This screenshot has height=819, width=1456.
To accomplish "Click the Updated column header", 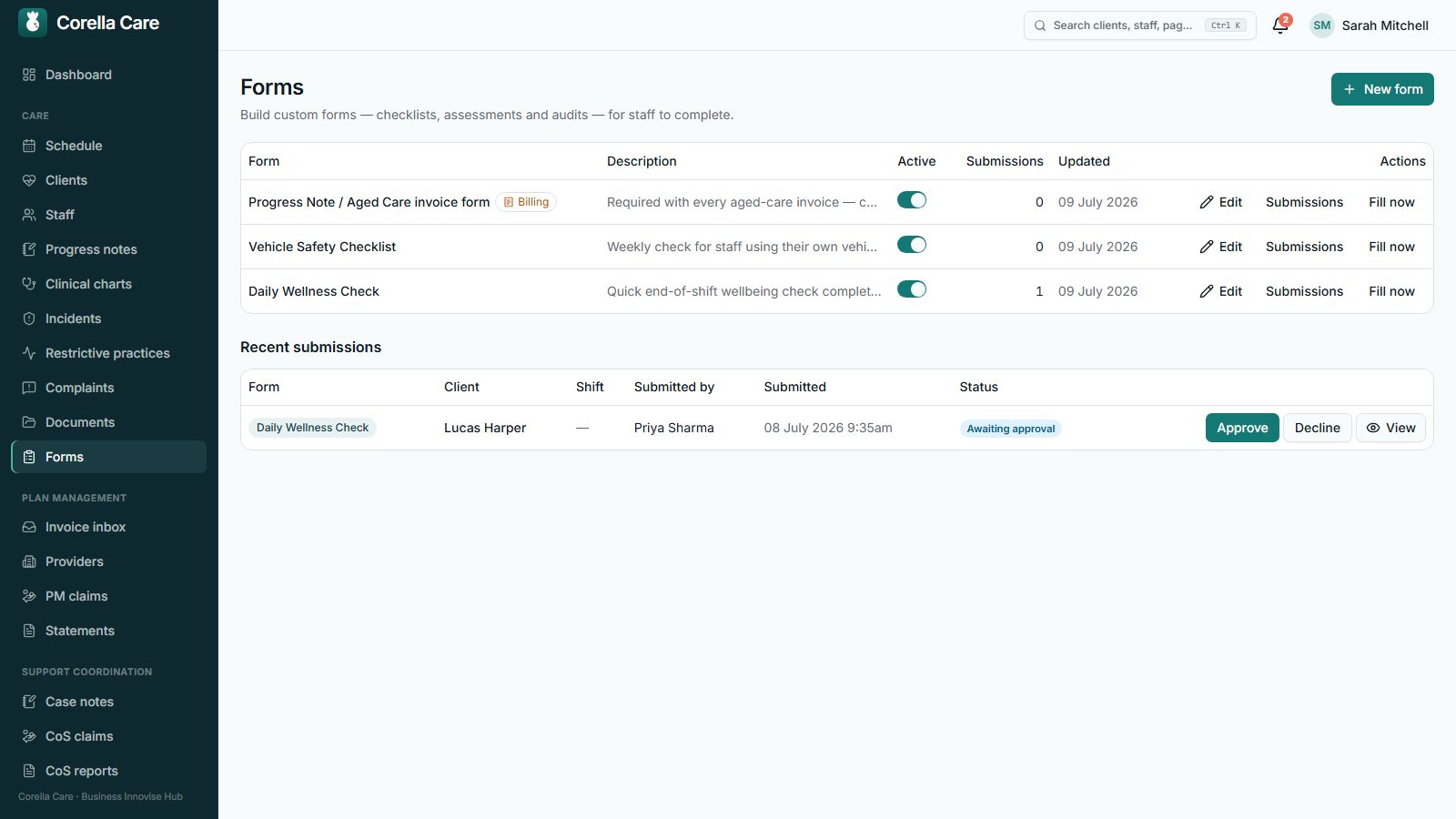I will click(1084, 161).
